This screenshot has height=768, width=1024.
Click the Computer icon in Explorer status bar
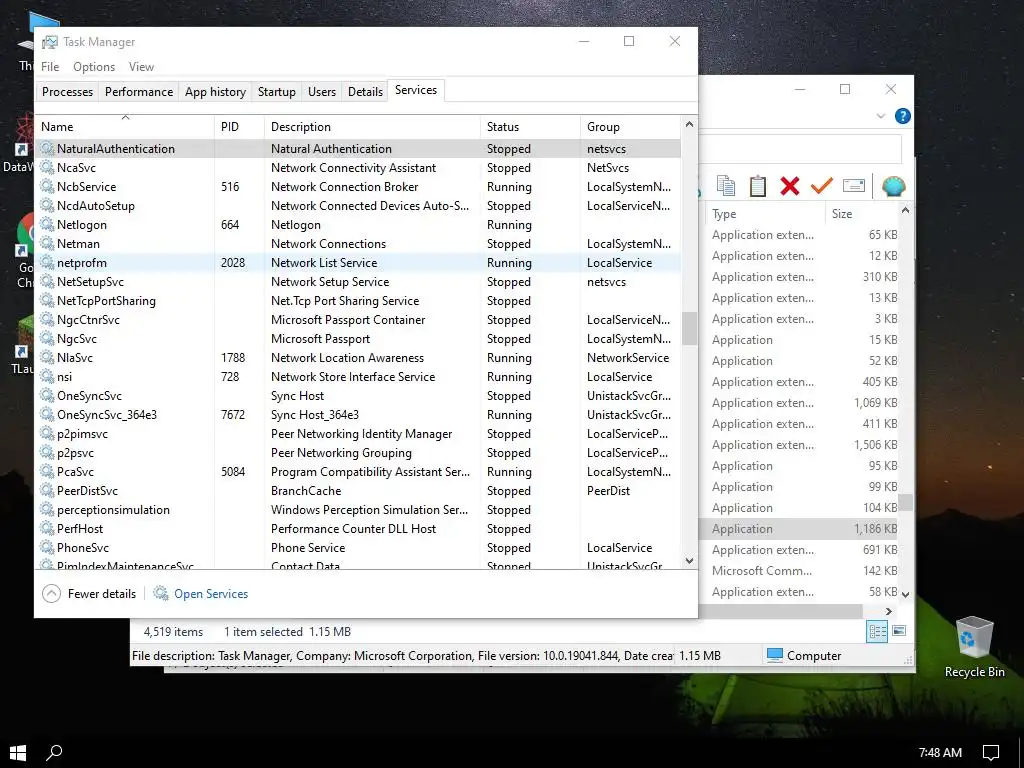(x=775, y=655)
